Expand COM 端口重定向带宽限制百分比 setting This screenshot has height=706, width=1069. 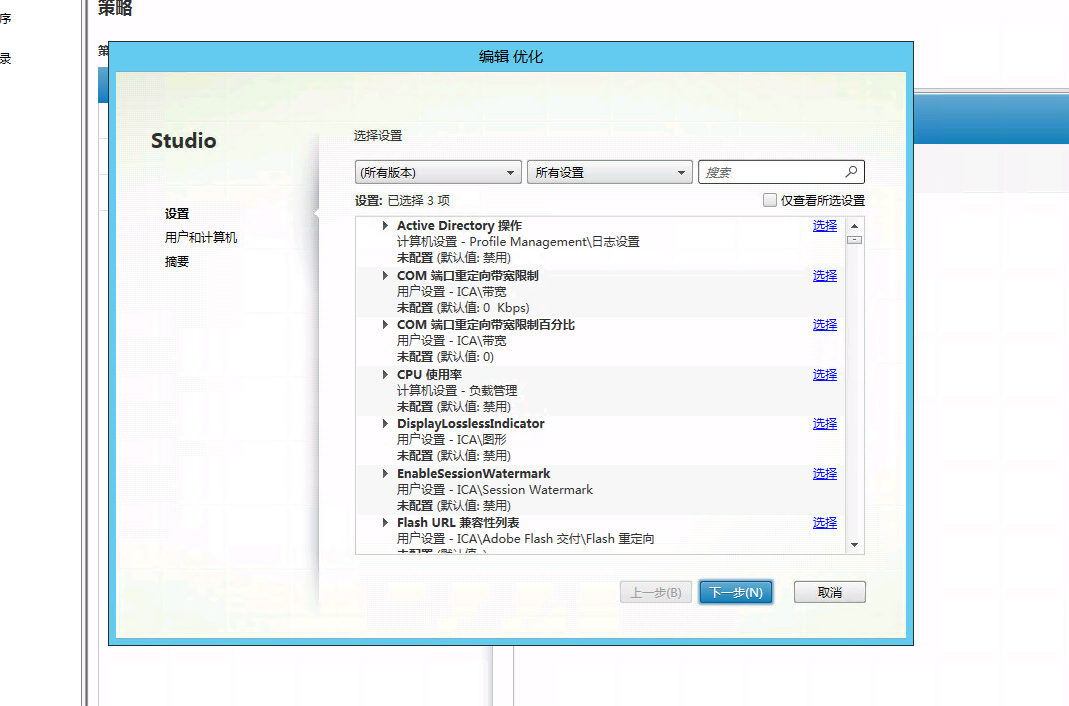(x=386, y=325)
